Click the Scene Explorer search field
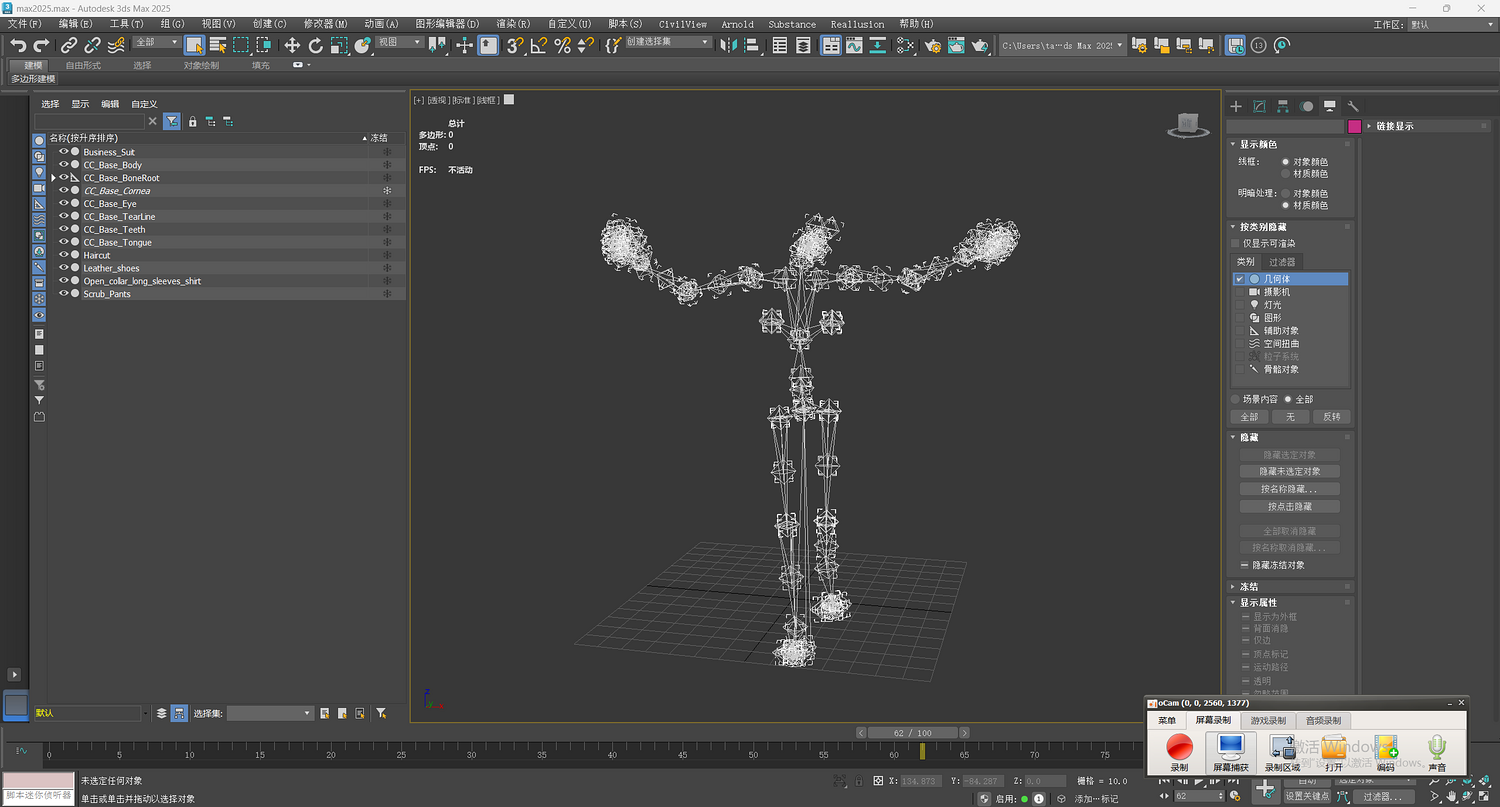The image size is (1500, 807). [x=90, y=121]
